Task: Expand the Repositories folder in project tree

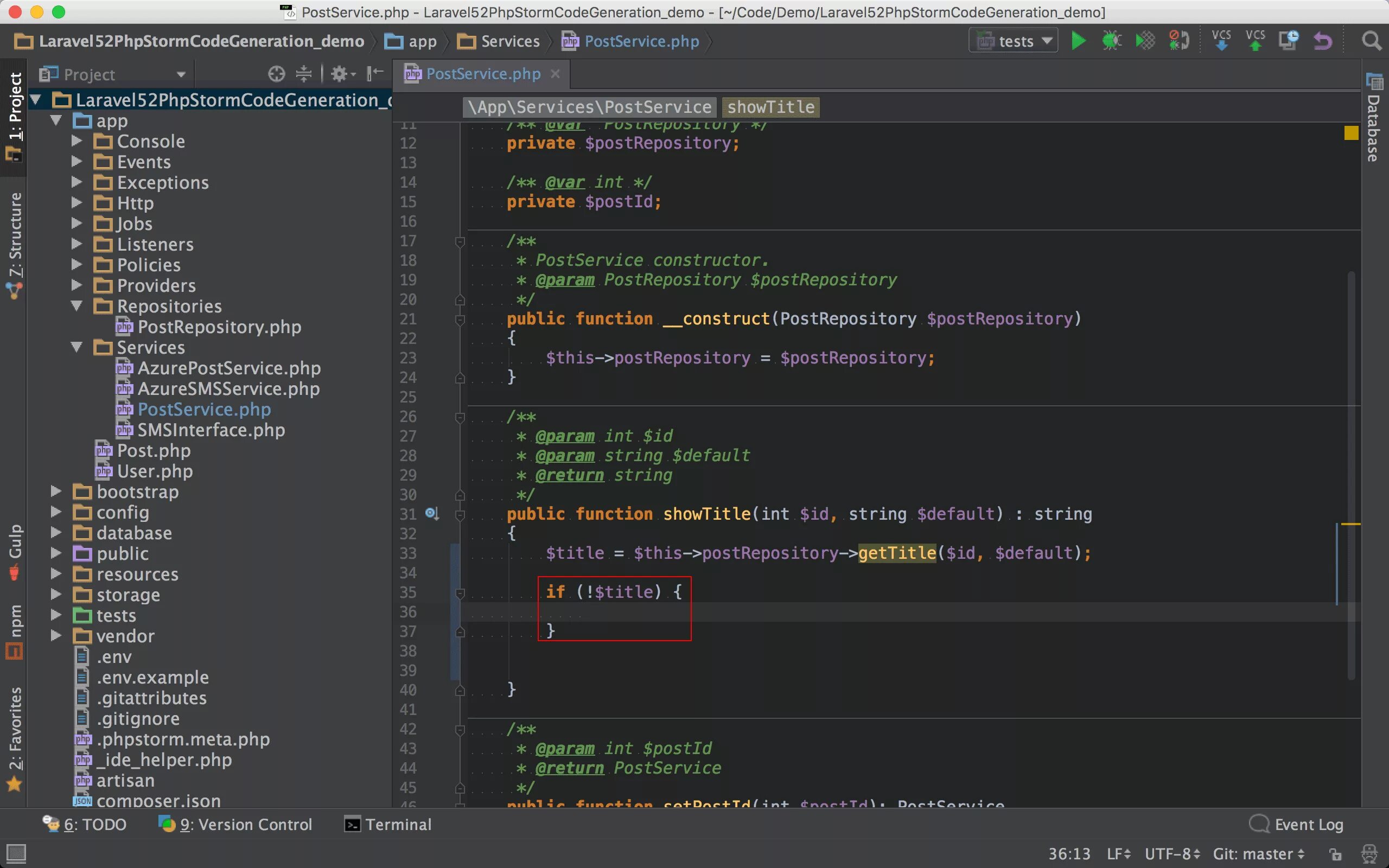Action: pos(78,307)
